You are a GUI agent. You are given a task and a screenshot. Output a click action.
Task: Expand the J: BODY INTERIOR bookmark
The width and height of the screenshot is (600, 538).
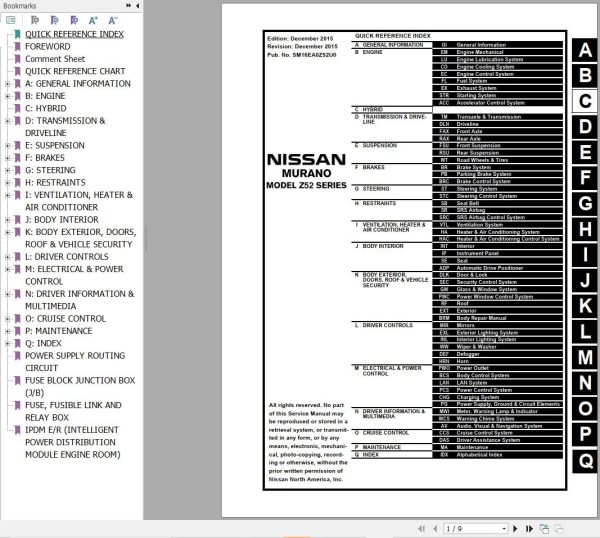(8, 220)
